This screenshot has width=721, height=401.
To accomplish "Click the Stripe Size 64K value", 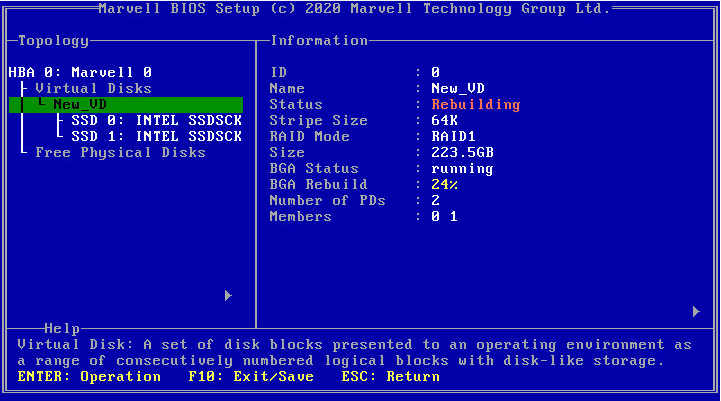I will [443, 120].
